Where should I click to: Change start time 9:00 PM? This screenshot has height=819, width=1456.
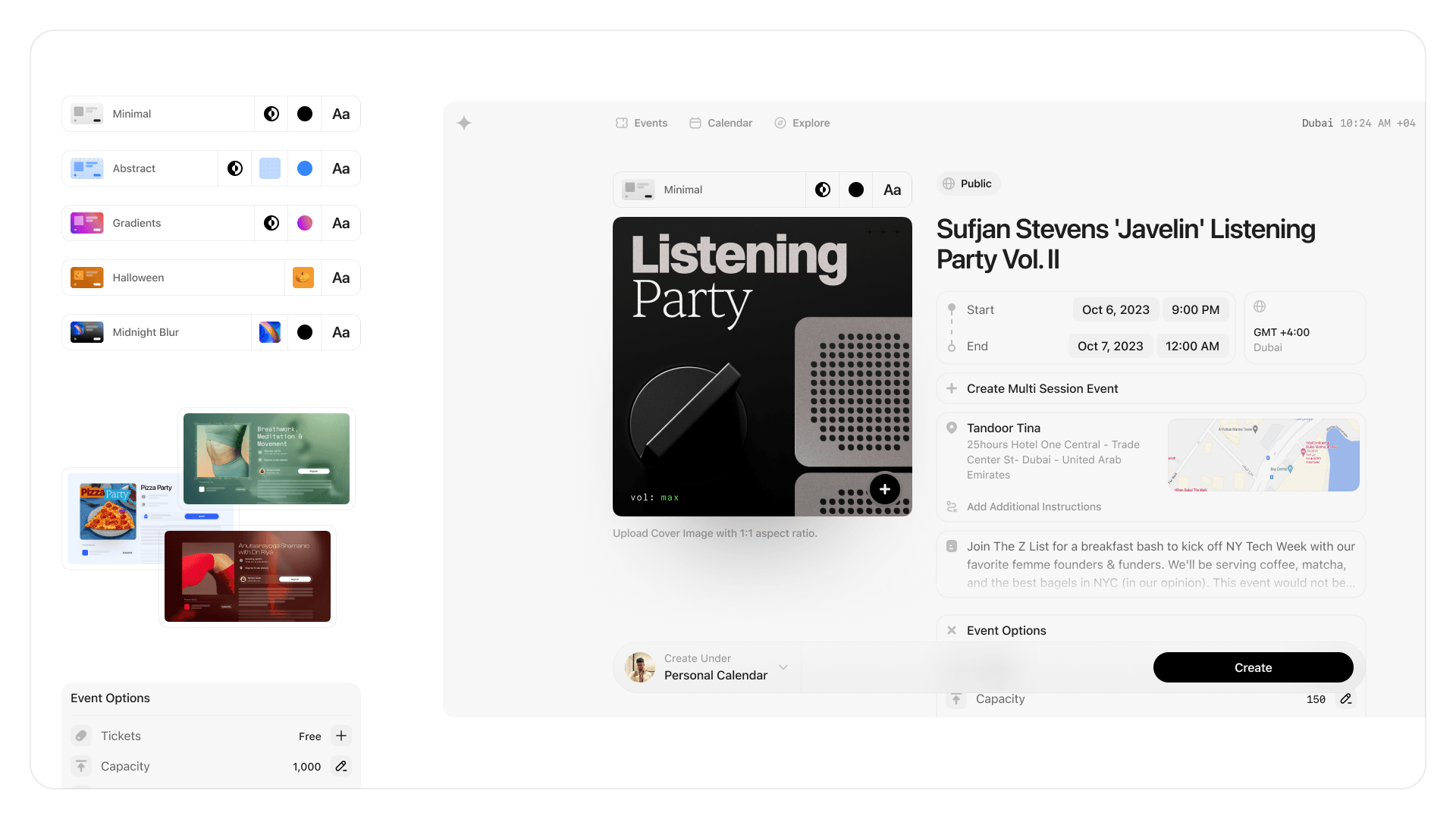(x=1195, y=309)
